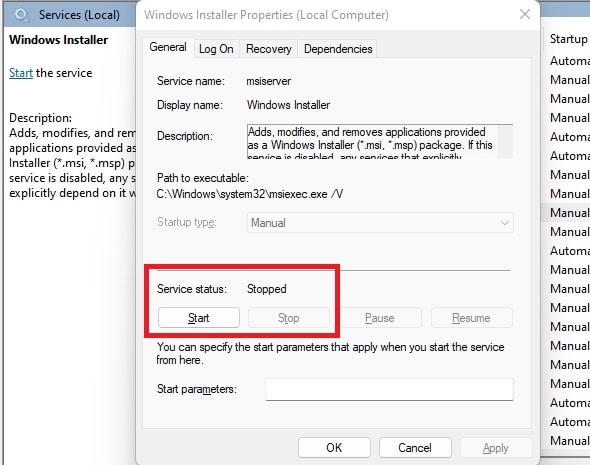Open the Dependencies tab
590x465 pixels.
338,49
